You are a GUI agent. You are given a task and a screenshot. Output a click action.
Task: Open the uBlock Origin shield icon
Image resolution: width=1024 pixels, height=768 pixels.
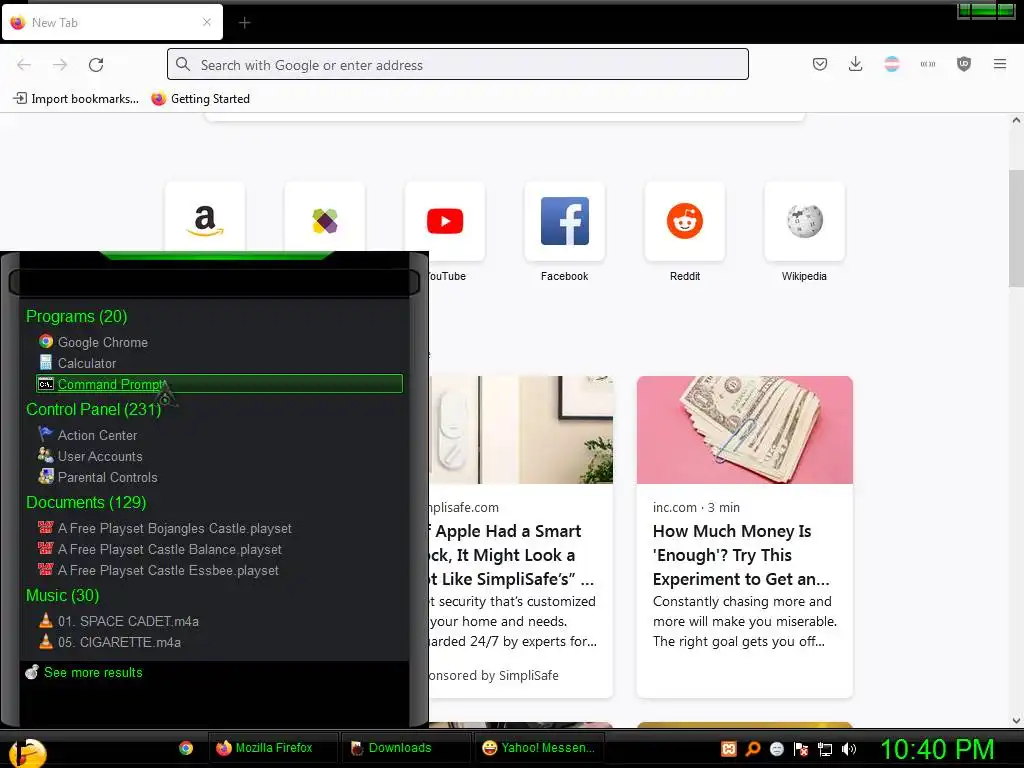(963, 64)
